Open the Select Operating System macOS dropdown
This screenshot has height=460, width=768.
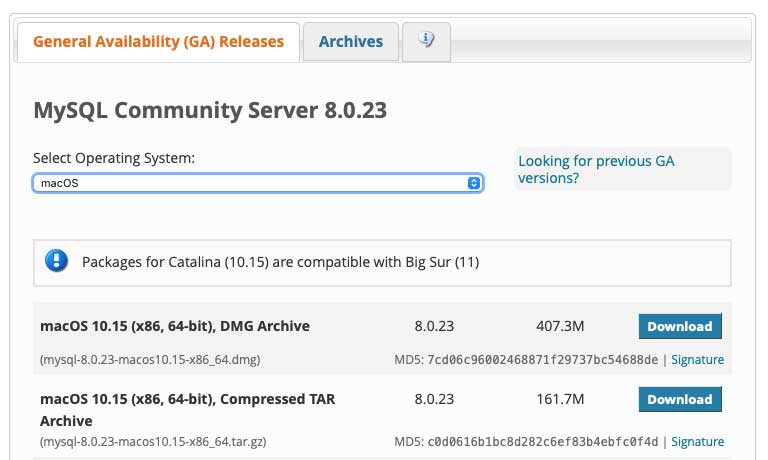click(258, 183)
